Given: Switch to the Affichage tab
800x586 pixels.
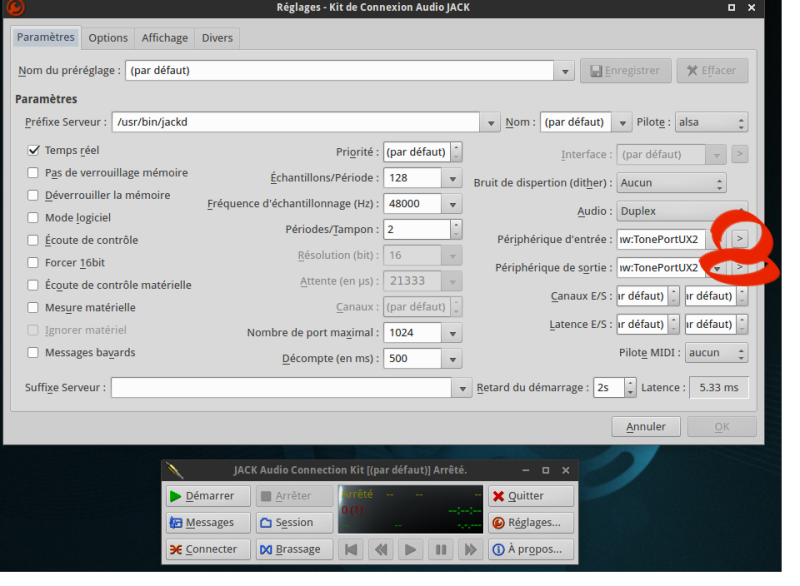Looking at the screenshot, I should (164, 38).
